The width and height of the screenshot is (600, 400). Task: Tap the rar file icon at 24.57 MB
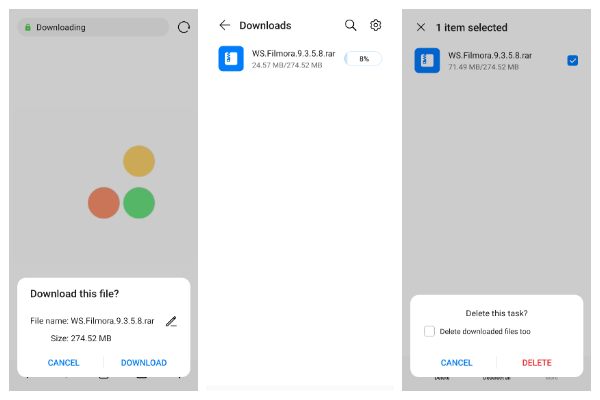(231, 59)
